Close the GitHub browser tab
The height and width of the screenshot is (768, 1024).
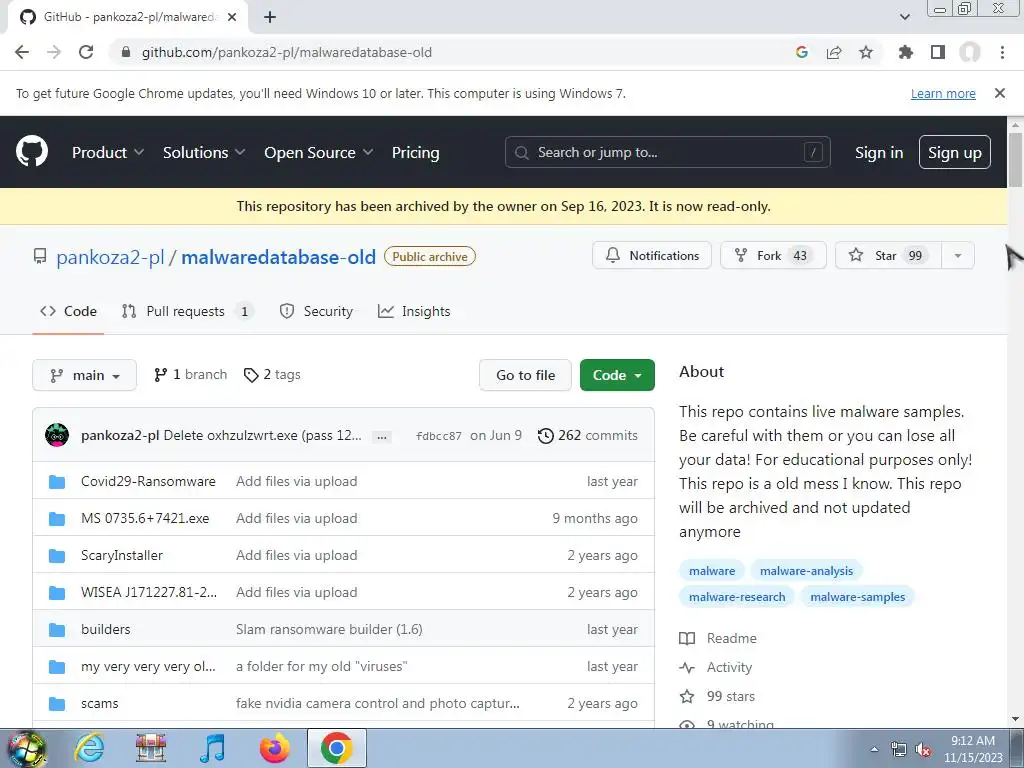[x=232, y=17]
